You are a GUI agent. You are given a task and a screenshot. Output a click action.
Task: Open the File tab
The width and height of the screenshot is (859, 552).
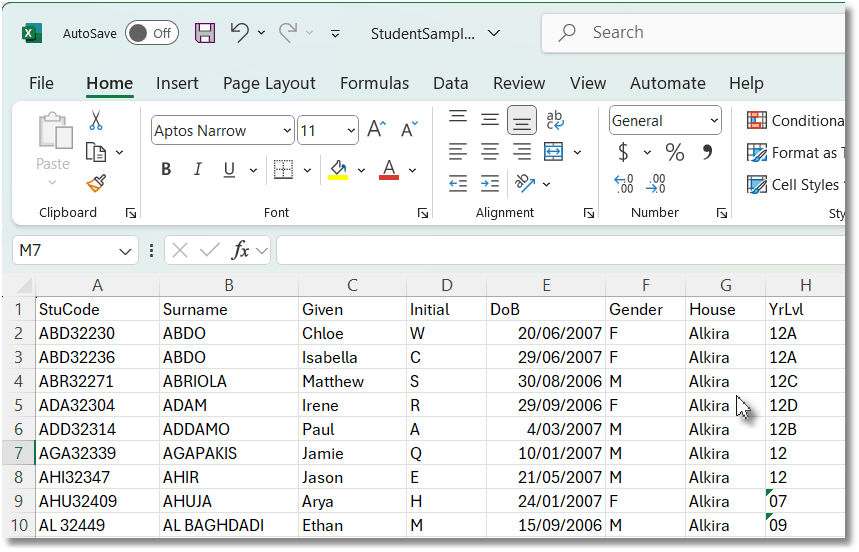42,83
